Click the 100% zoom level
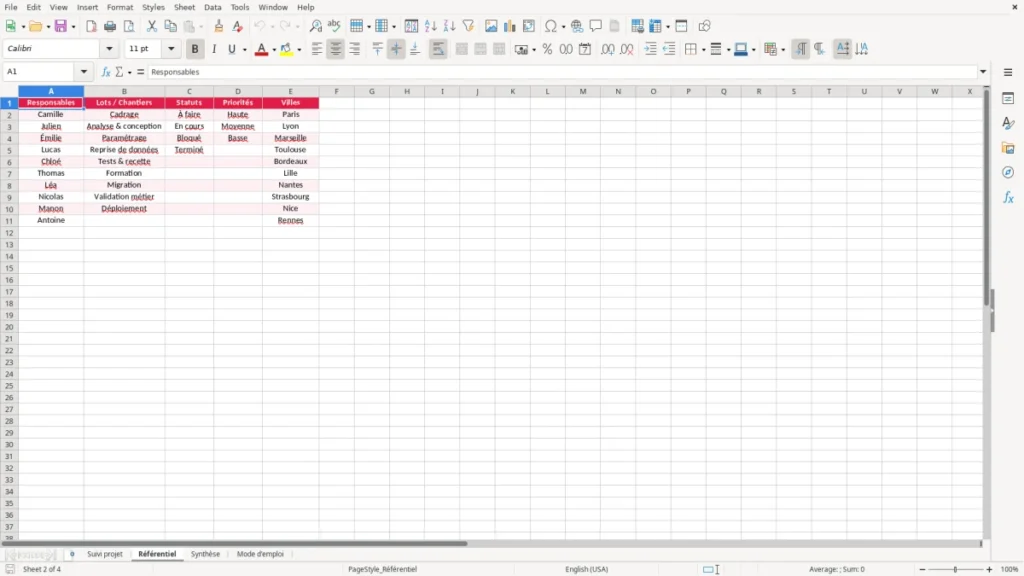This screenshot has height=576, width=1024. (1010, 569)
